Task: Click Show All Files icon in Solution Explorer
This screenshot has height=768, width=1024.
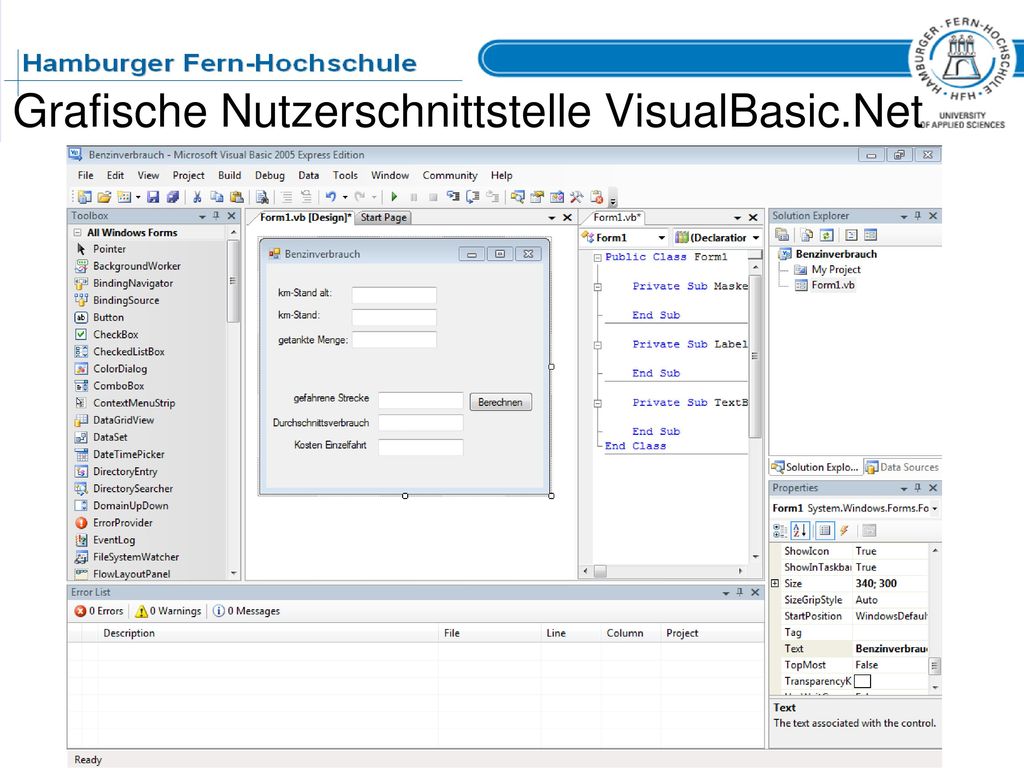Action: tap(807, 235)
